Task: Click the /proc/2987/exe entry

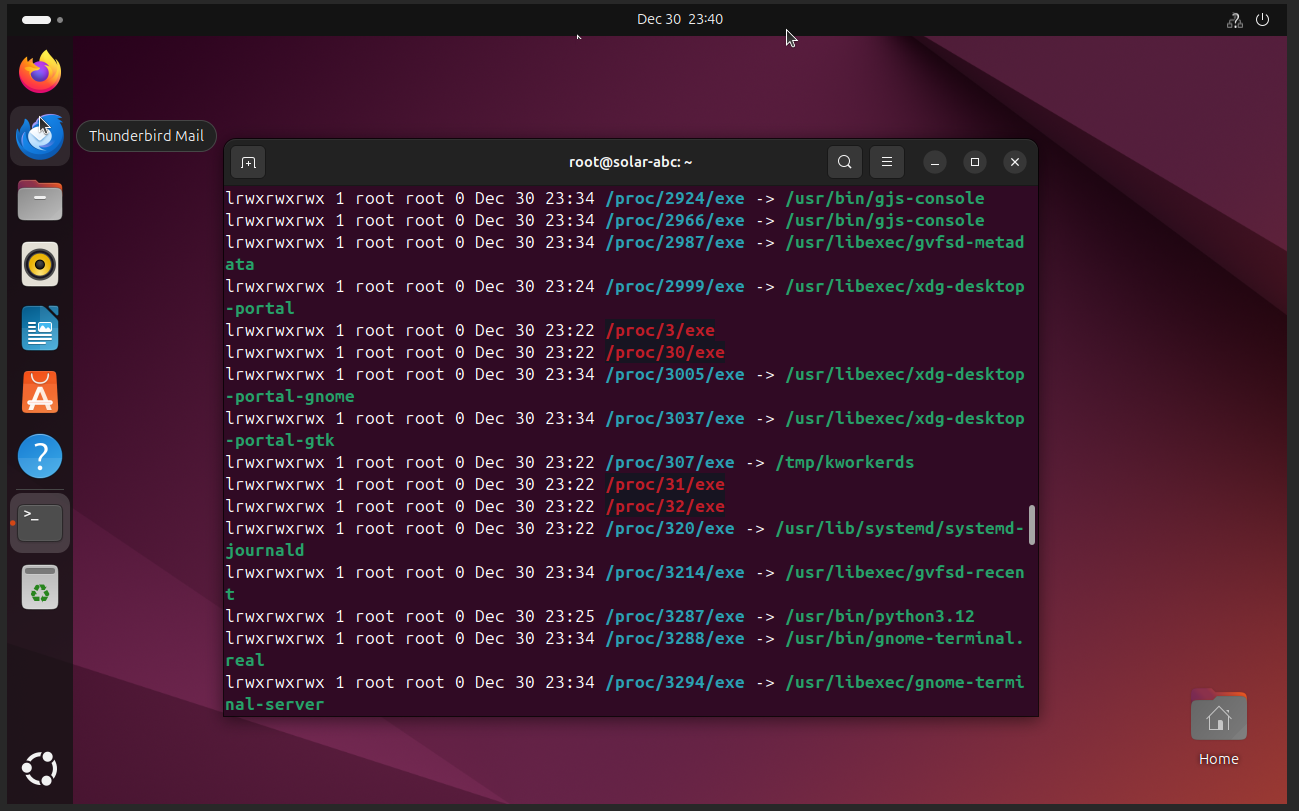Action: pos(675,242)
